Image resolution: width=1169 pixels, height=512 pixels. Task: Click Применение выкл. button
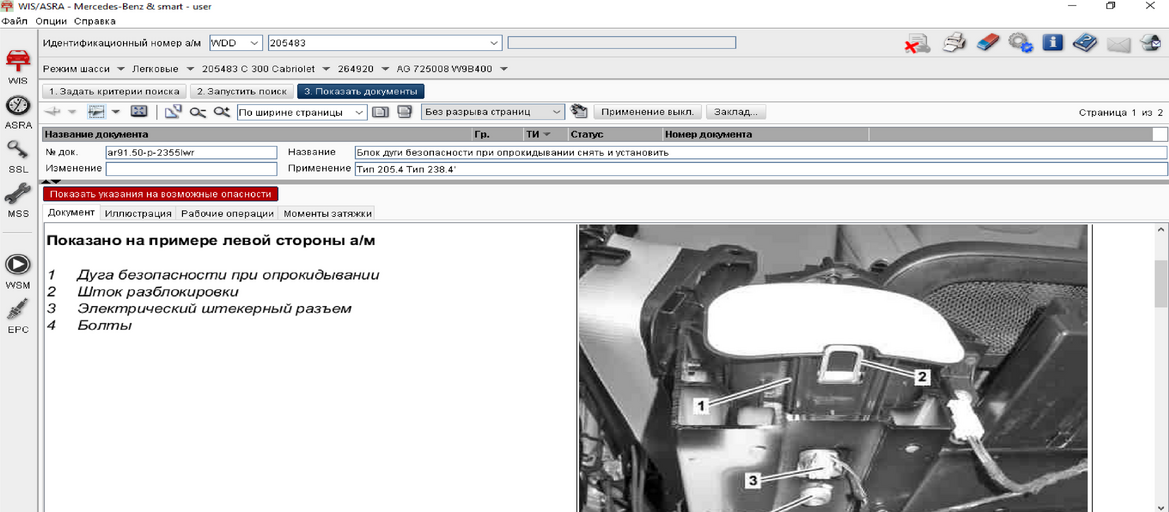tap(648, 112)
